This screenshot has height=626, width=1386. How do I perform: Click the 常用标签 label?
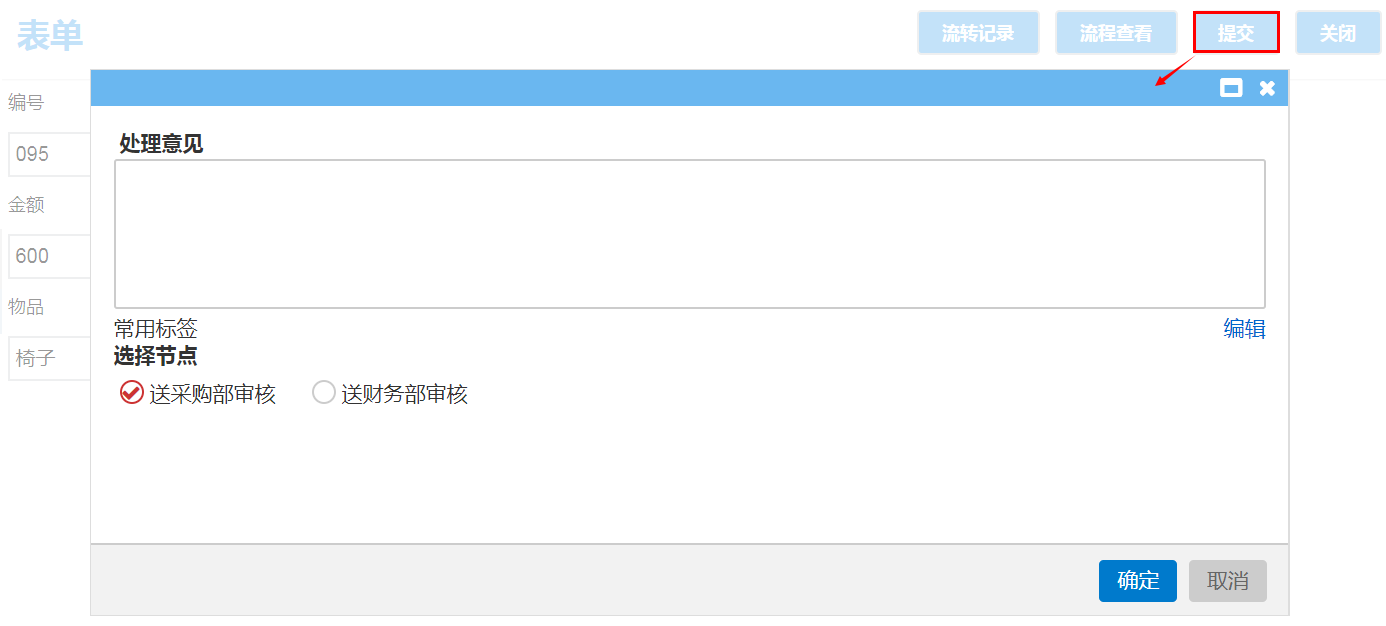(x=156, y=329)
